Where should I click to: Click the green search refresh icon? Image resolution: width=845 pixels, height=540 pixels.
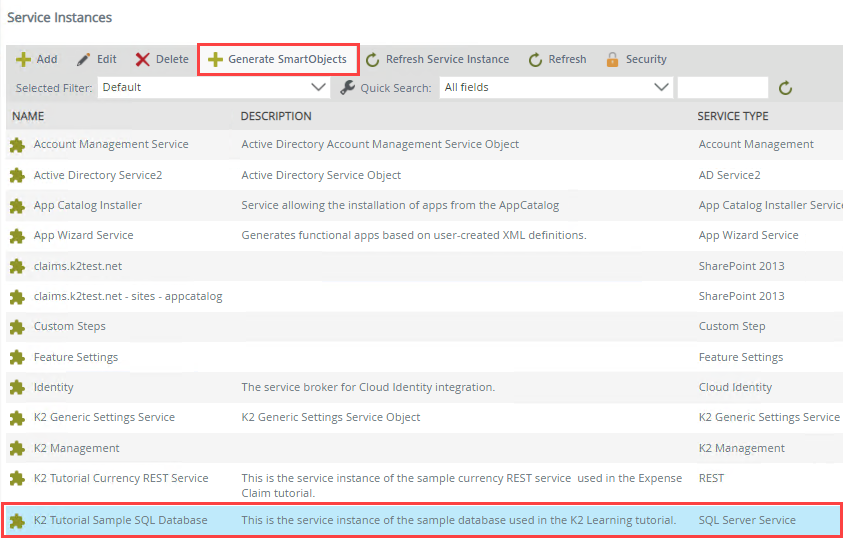click(x=785, y=88)
